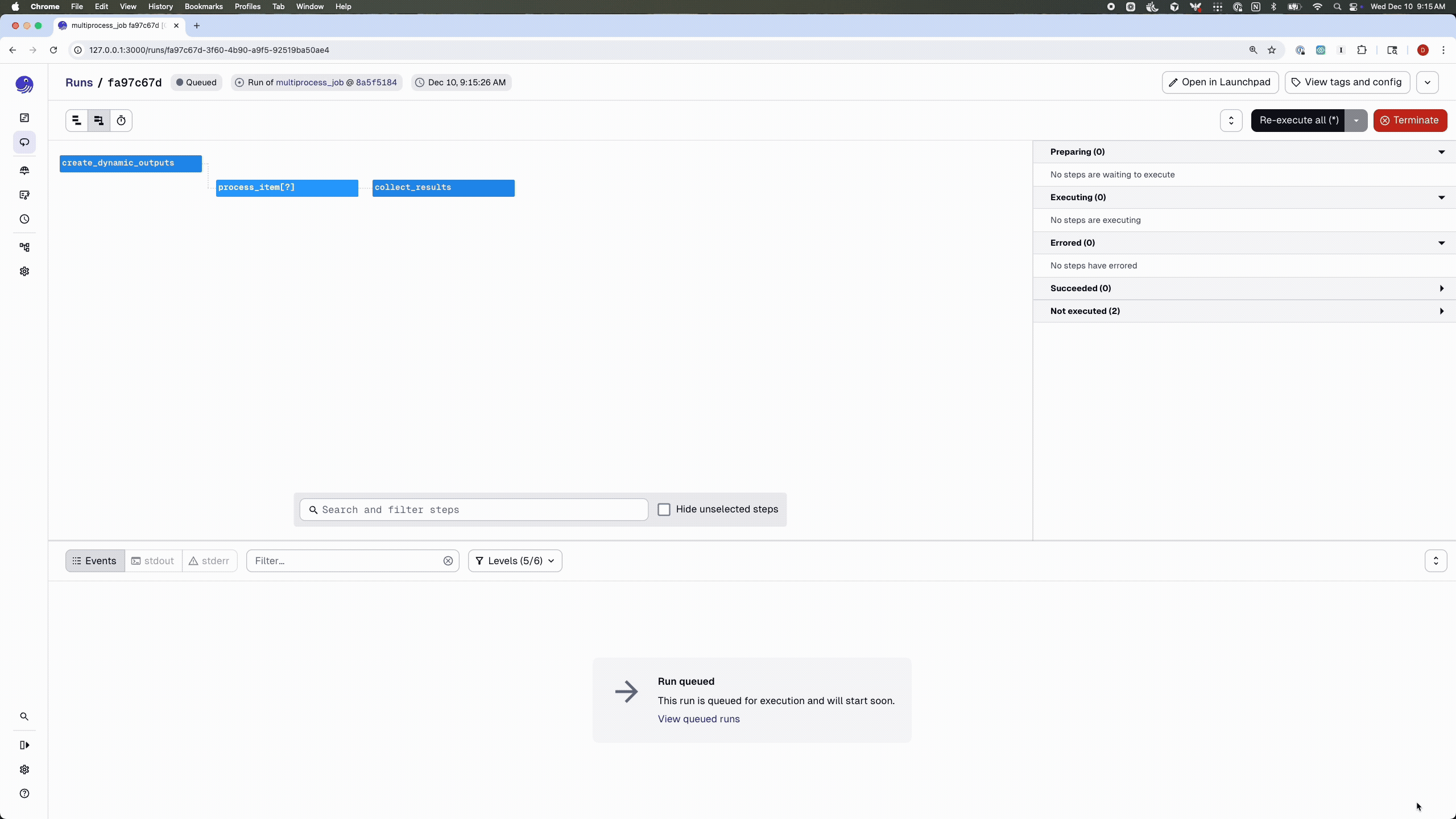Open the Levels (5/6) dropdown
Screen dimensions: 1456x819
coord(515,561)
